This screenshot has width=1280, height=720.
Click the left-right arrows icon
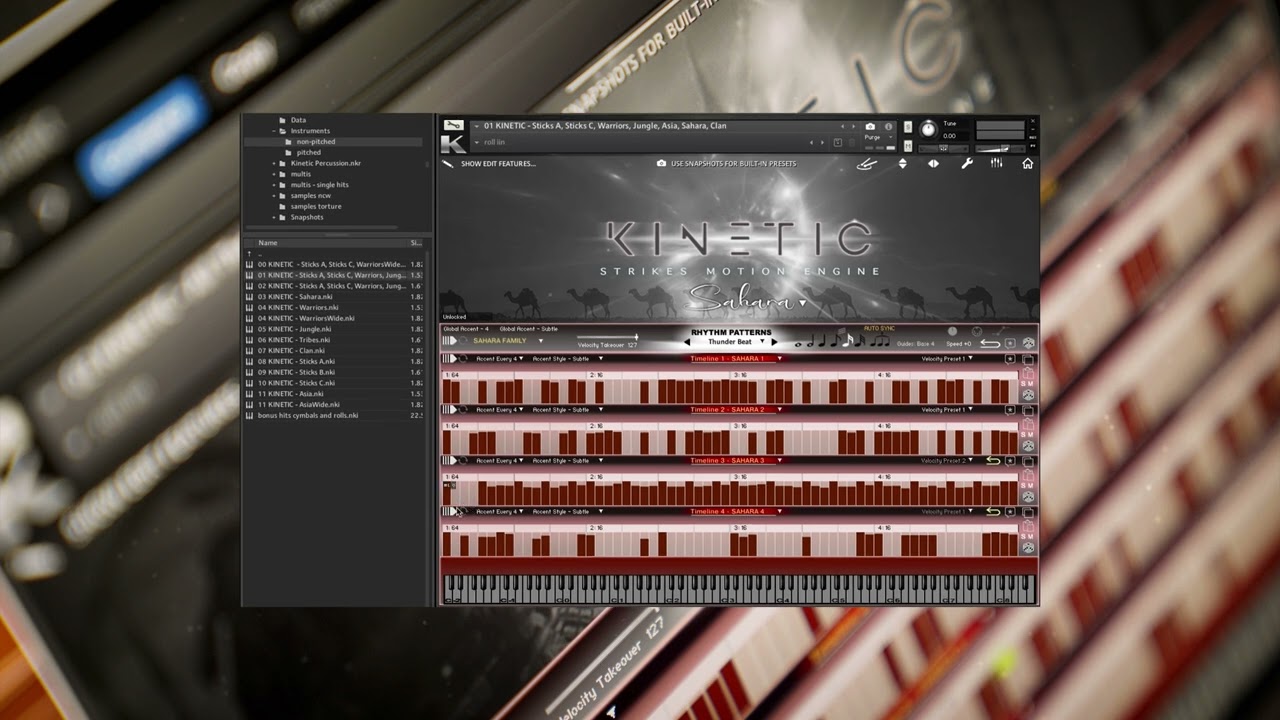(933, 164)
